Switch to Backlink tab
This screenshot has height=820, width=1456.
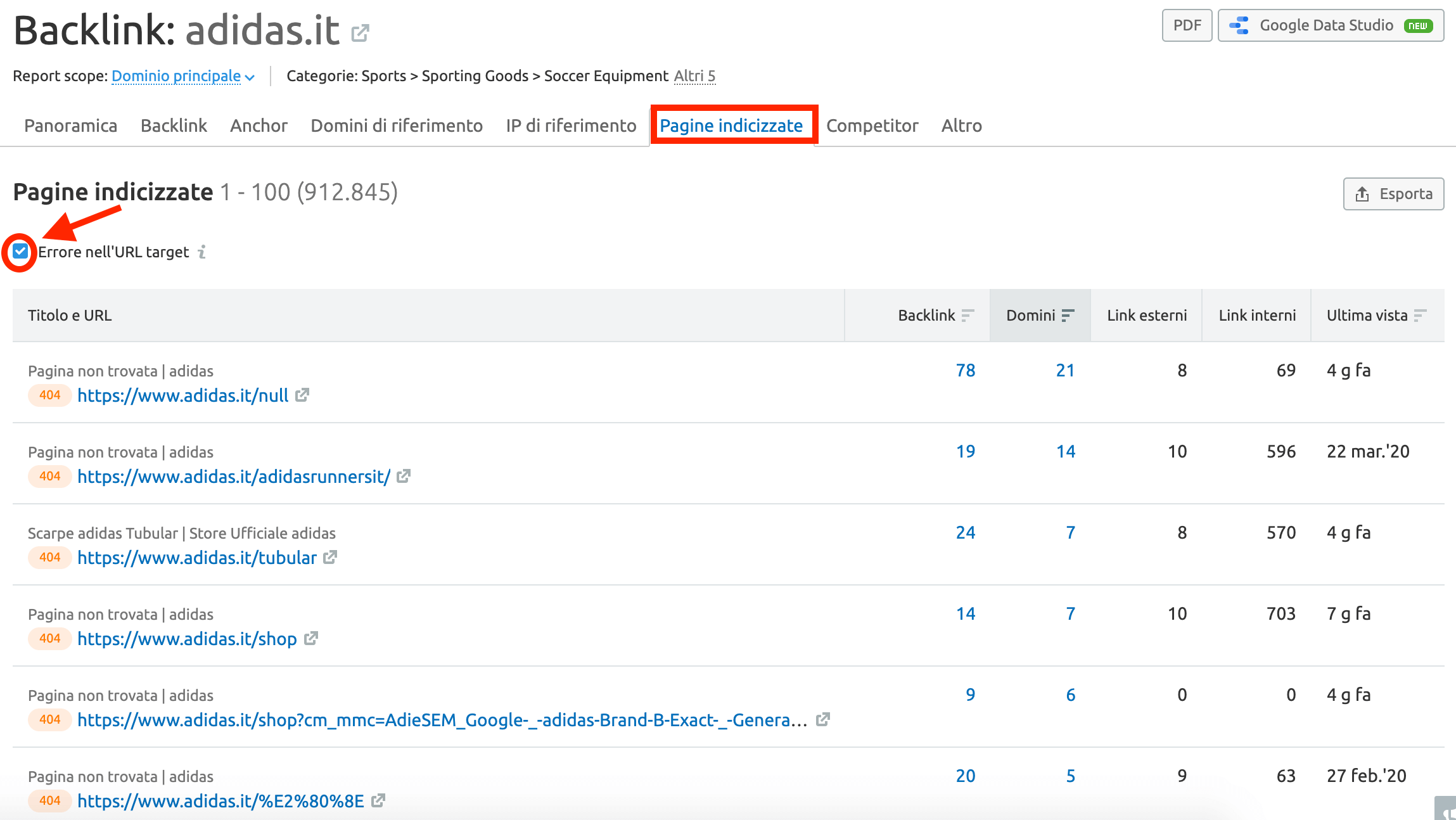tap(174, 125)
